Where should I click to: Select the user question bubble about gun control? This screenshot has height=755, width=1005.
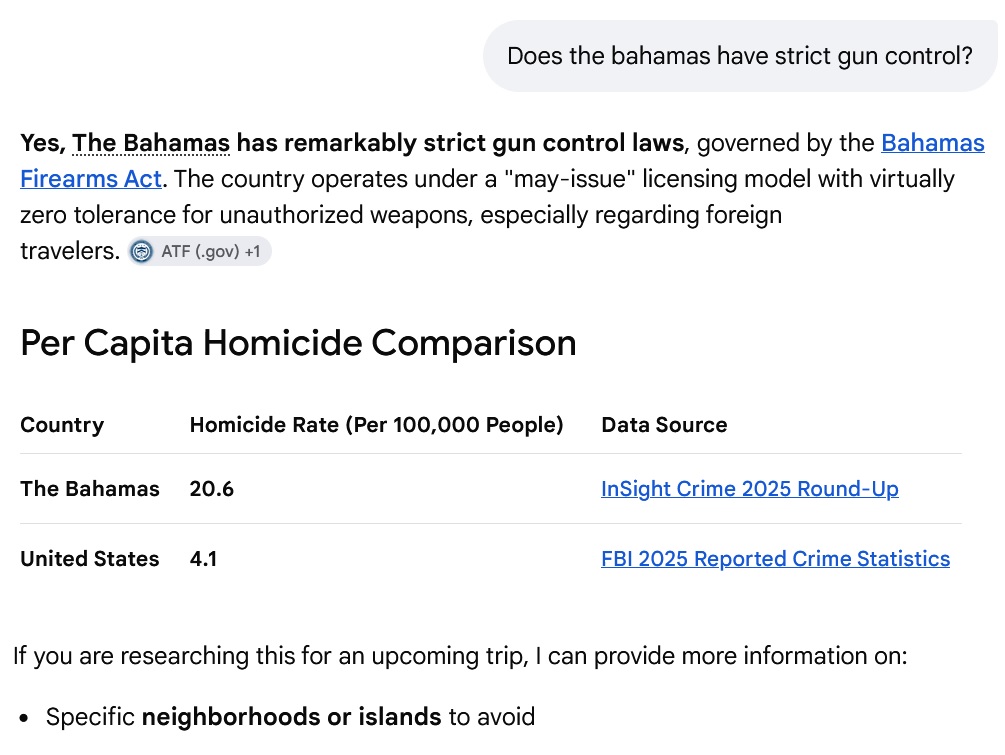(740, 56)
